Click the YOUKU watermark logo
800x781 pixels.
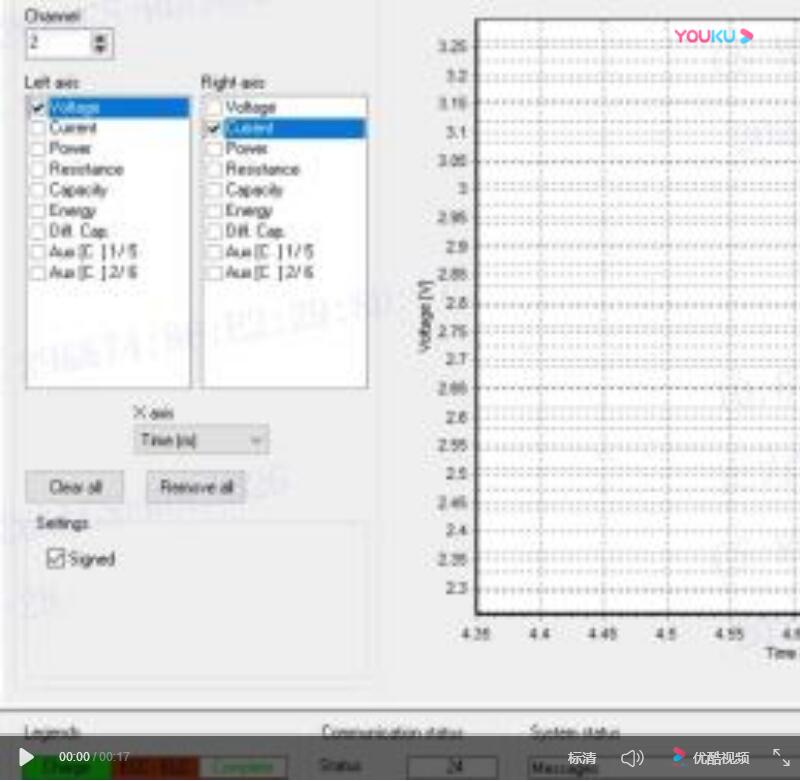coord(712,36)
